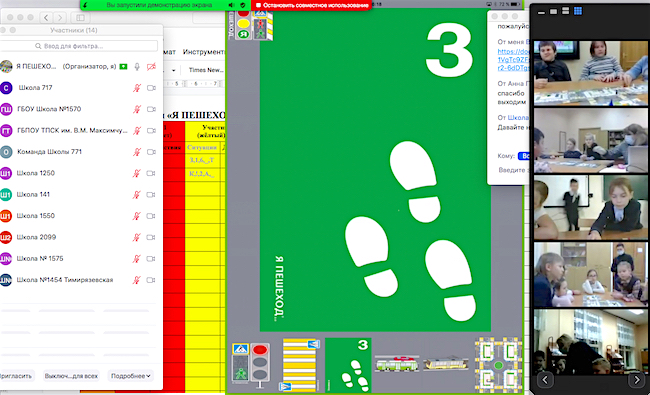
Task: Expand the Подробнее dropdown
Action: (x=130, y=376)
